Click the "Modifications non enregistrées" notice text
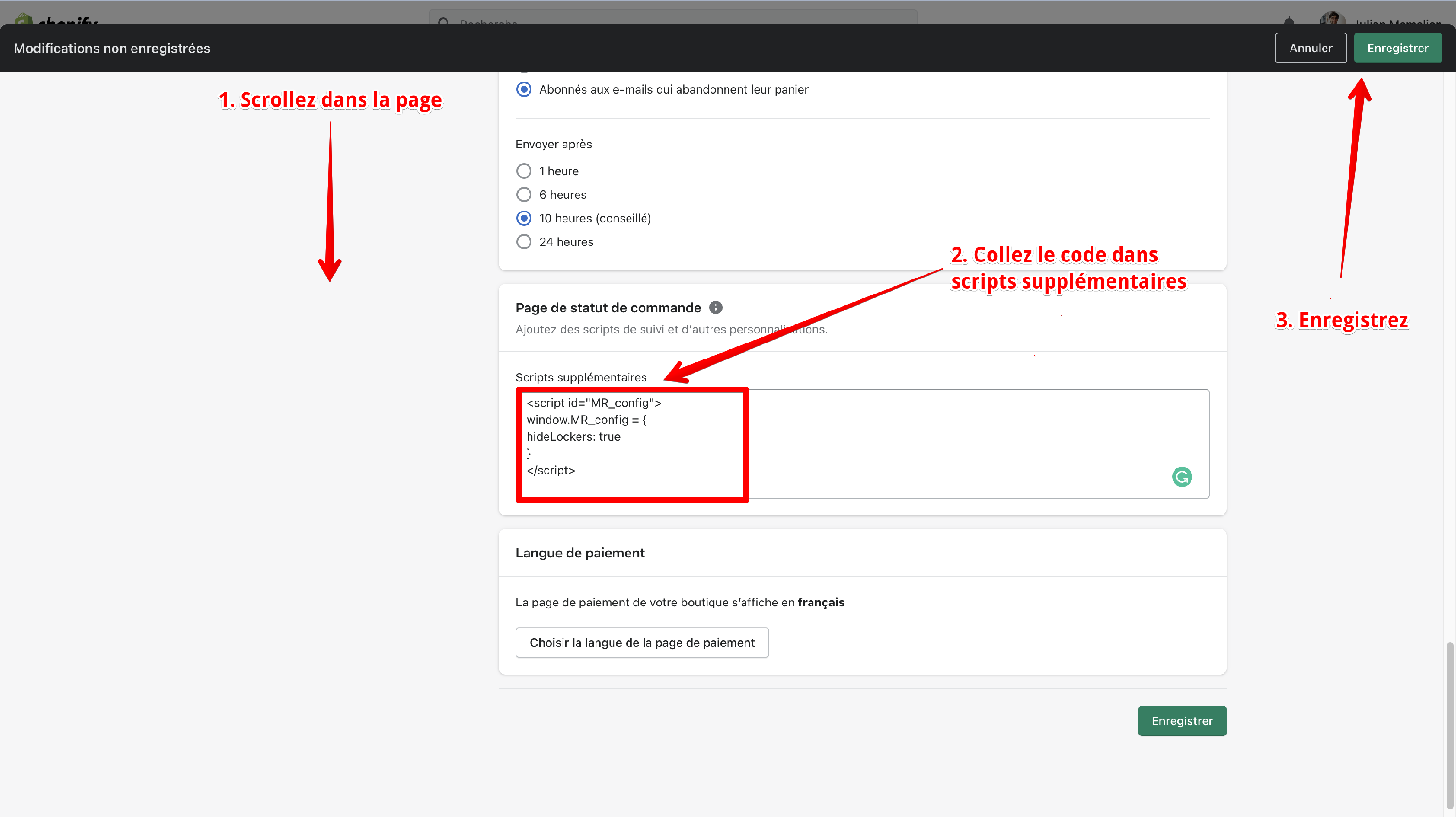This screenshot has height=817, width=1456. click(112, 48)
